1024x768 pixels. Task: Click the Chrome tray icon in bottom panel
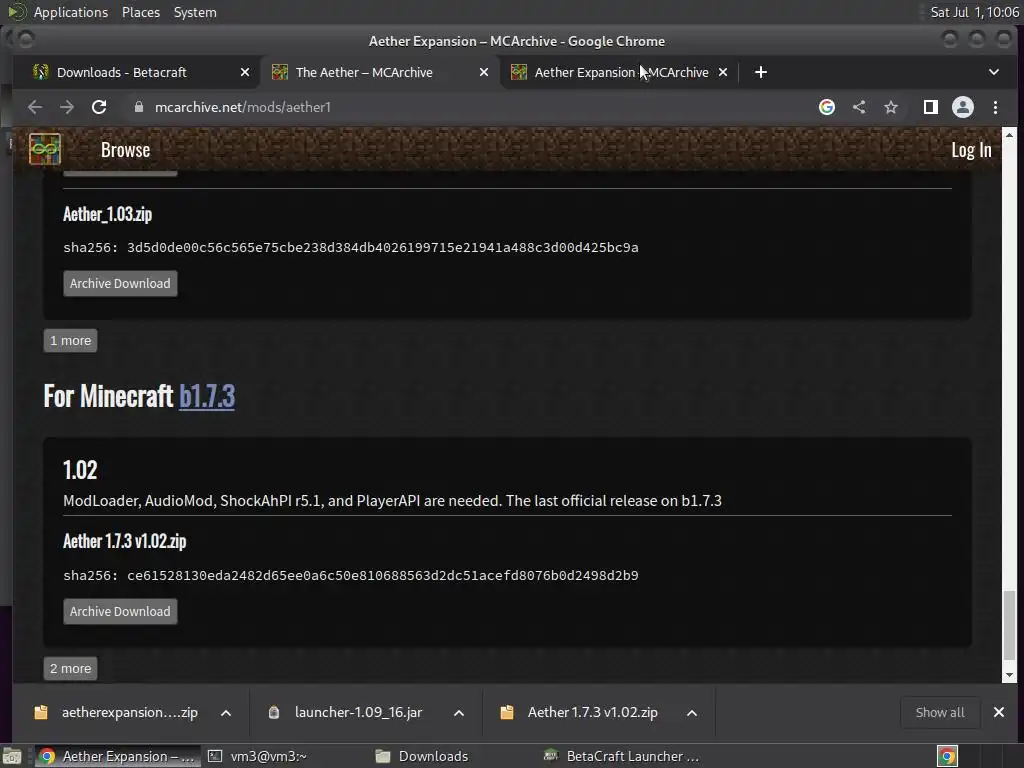coord(947,756)
